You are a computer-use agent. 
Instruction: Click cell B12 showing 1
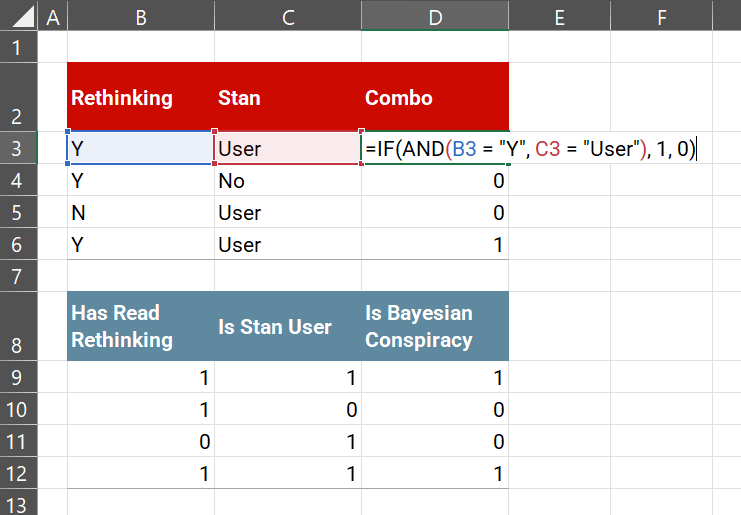141,473
